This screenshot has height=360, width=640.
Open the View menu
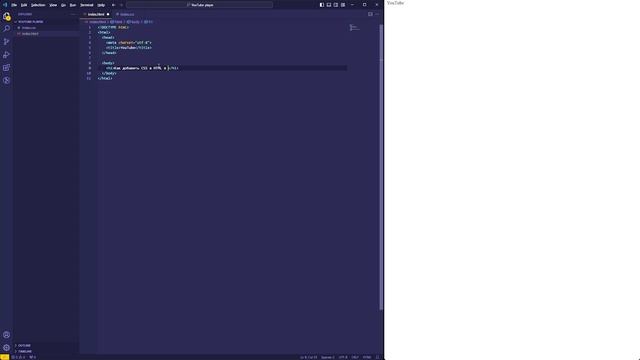click(x=53, y=5)
